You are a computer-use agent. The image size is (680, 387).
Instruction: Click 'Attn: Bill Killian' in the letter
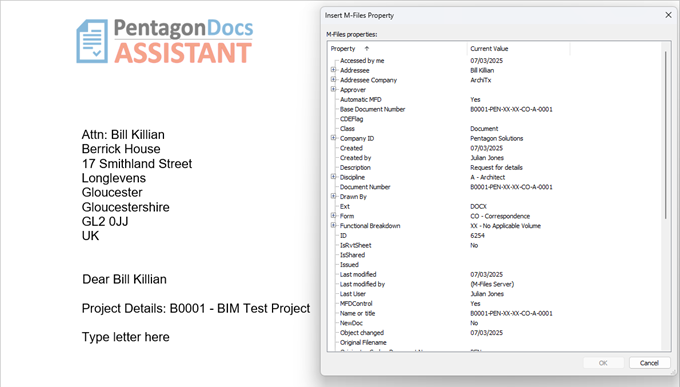point(123,134)
